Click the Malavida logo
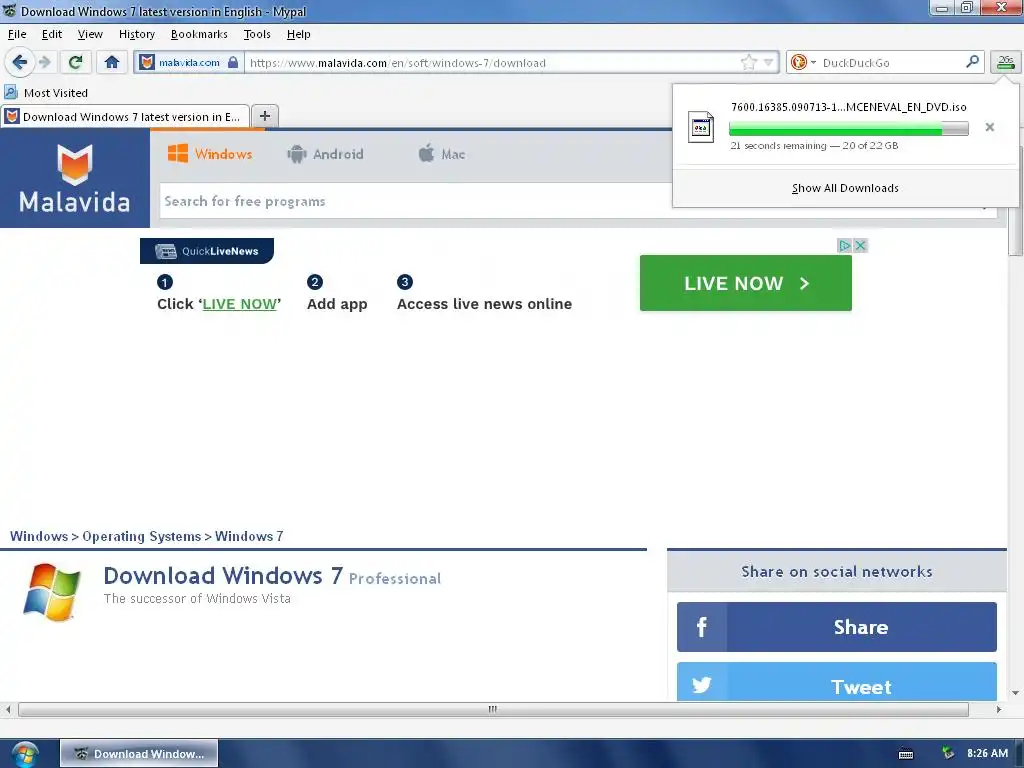 click(x=74, y=178)
